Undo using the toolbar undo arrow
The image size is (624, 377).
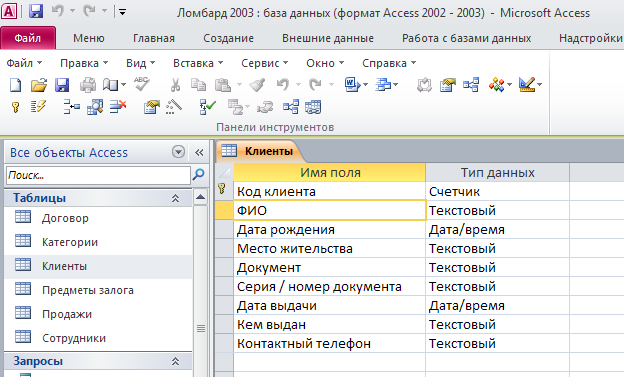point(283,84)
